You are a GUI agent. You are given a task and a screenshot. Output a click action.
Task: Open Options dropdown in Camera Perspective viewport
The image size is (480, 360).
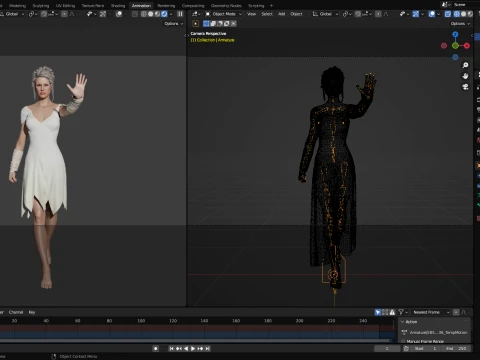coord(460,24)
